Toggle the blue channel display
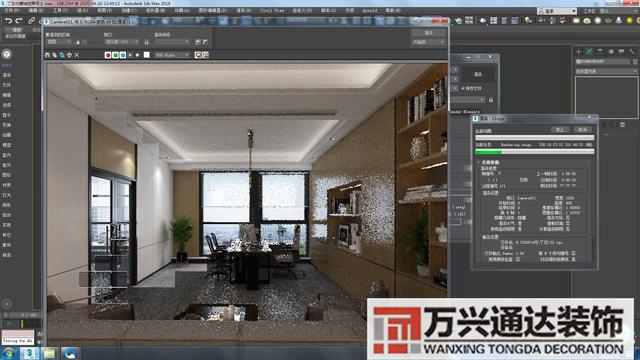The image size is (640, 360). [x=123, y=55]
